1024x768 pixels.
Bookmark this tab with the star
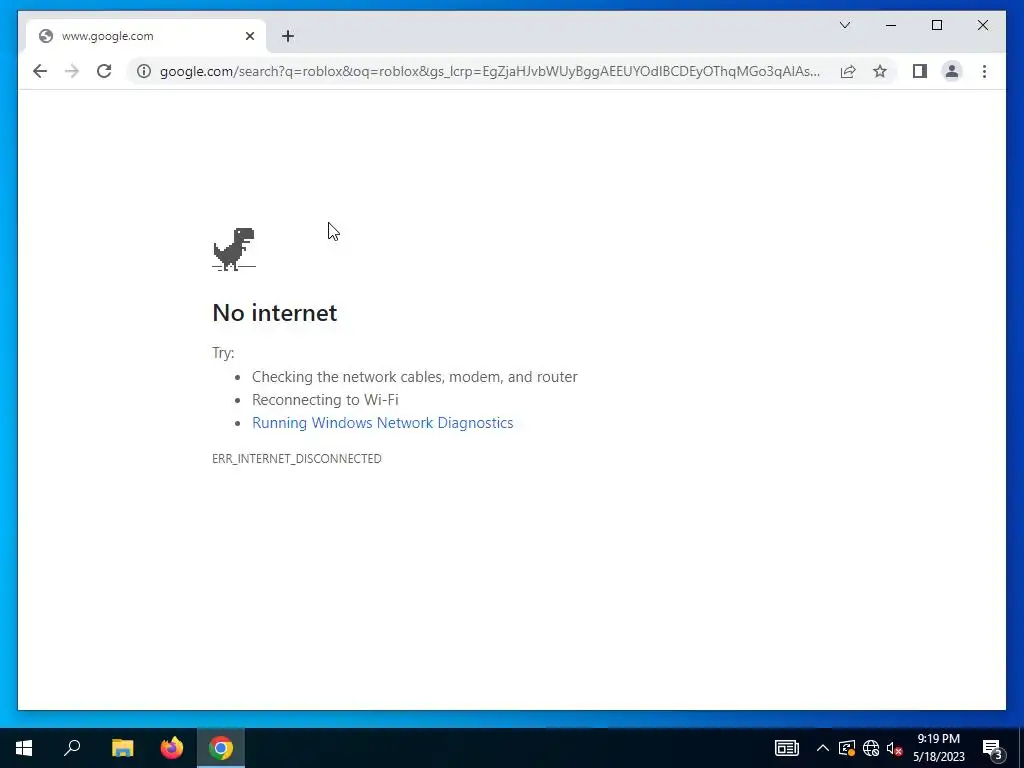[x=880, y=71]
